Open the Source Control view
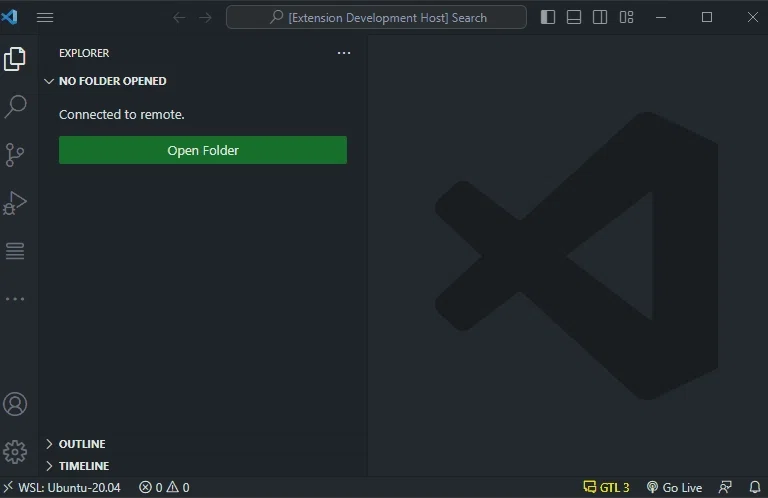 [x=15, y=155]
